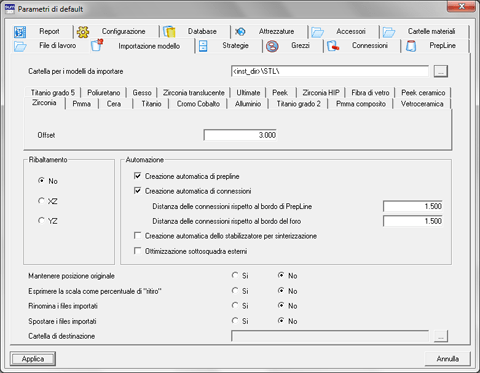The width and height of the screenshot is (480, 373).
Task: Select the Cromo Cobalto material tab
Action: click(x=198, y=104)
